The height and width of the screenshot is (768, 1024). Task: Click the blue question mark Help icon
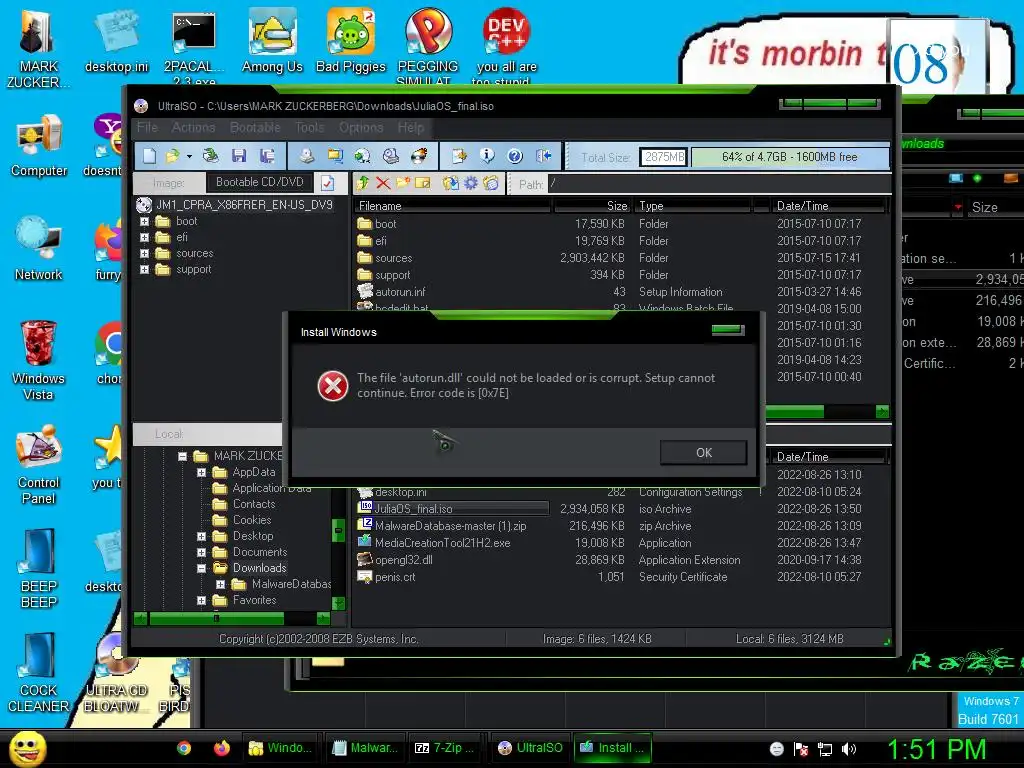click(515, 156)
